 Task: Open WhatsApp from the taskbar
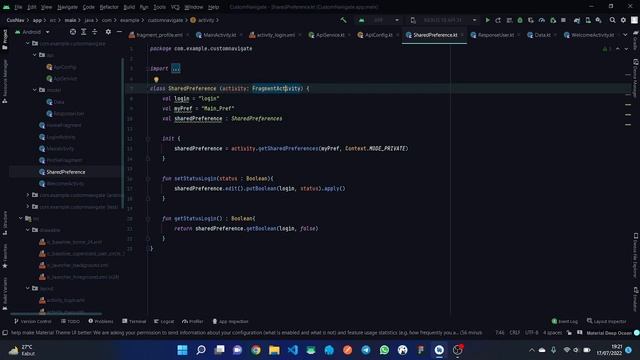pyautogui.click(x=384, y=350)
